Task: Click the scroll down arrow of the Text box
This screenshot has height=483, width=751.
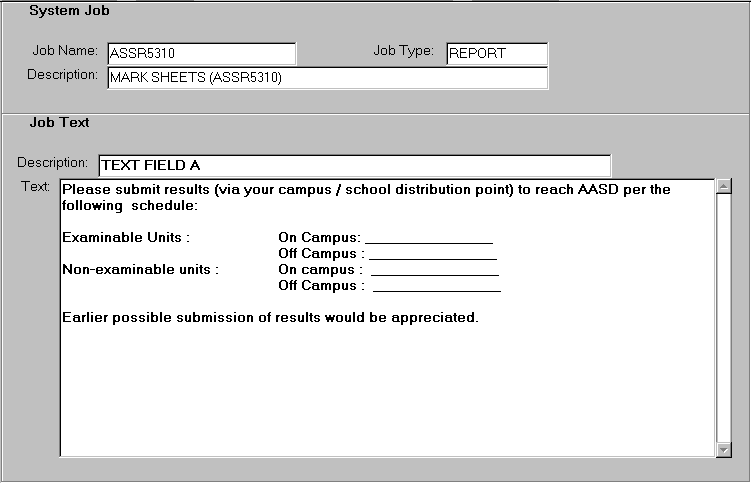Action: (x=725, y=450)
